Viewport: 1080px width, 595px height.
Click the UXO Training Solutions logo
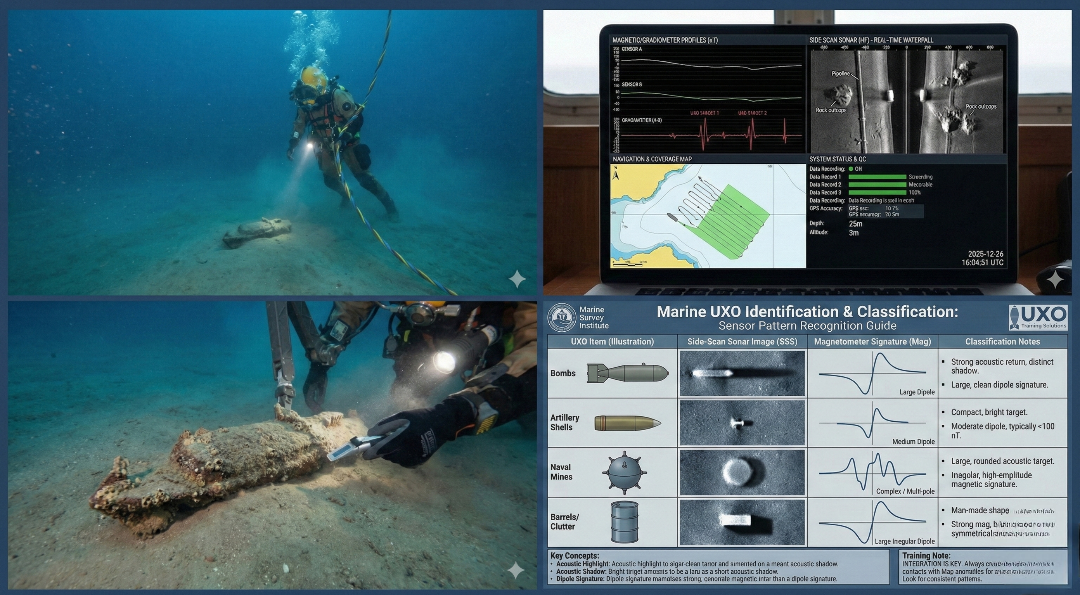[x=1038, y=317]
